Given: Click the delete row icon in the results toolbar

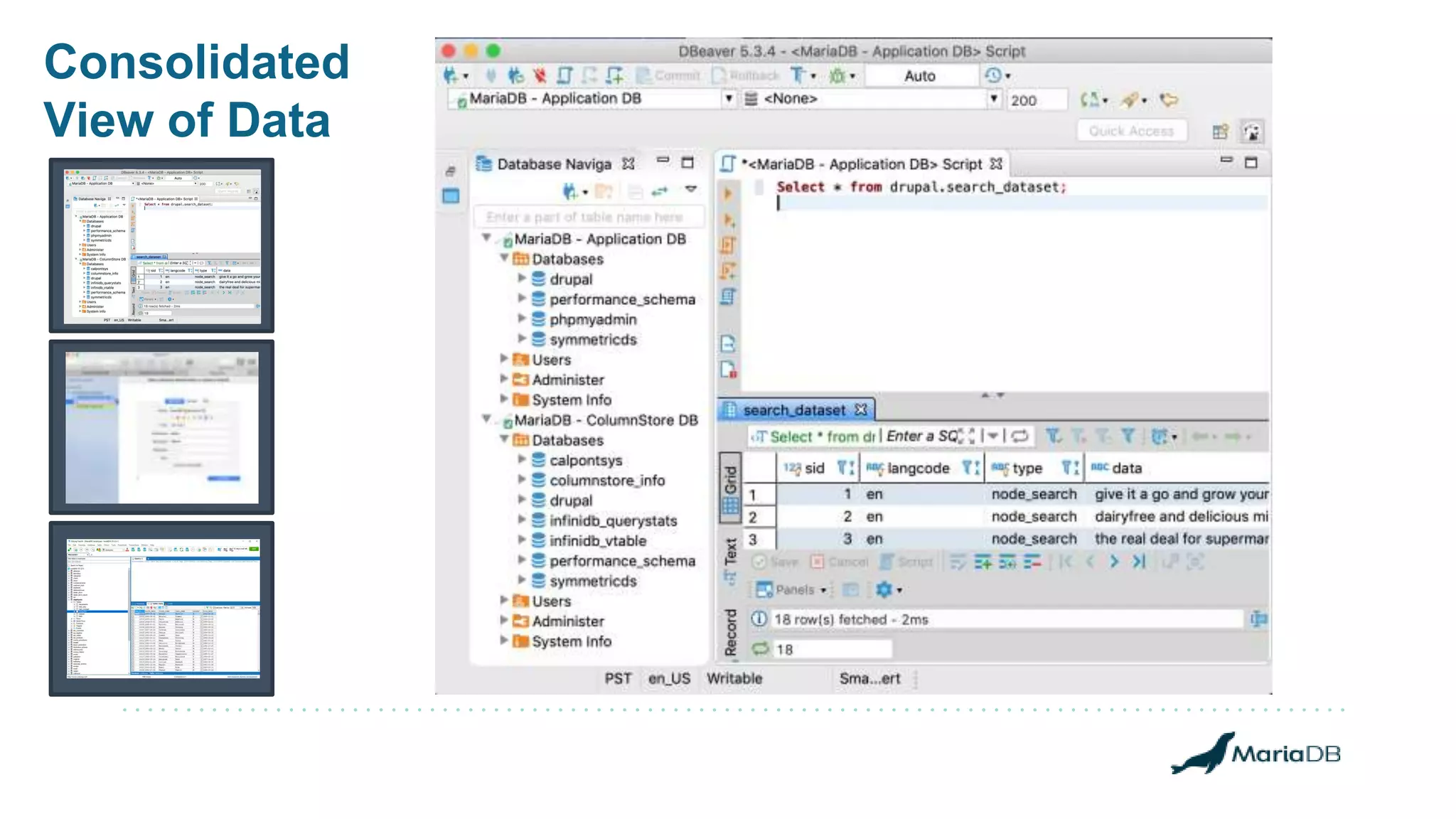Looking at the screenshot, I should click(1033, 562).
